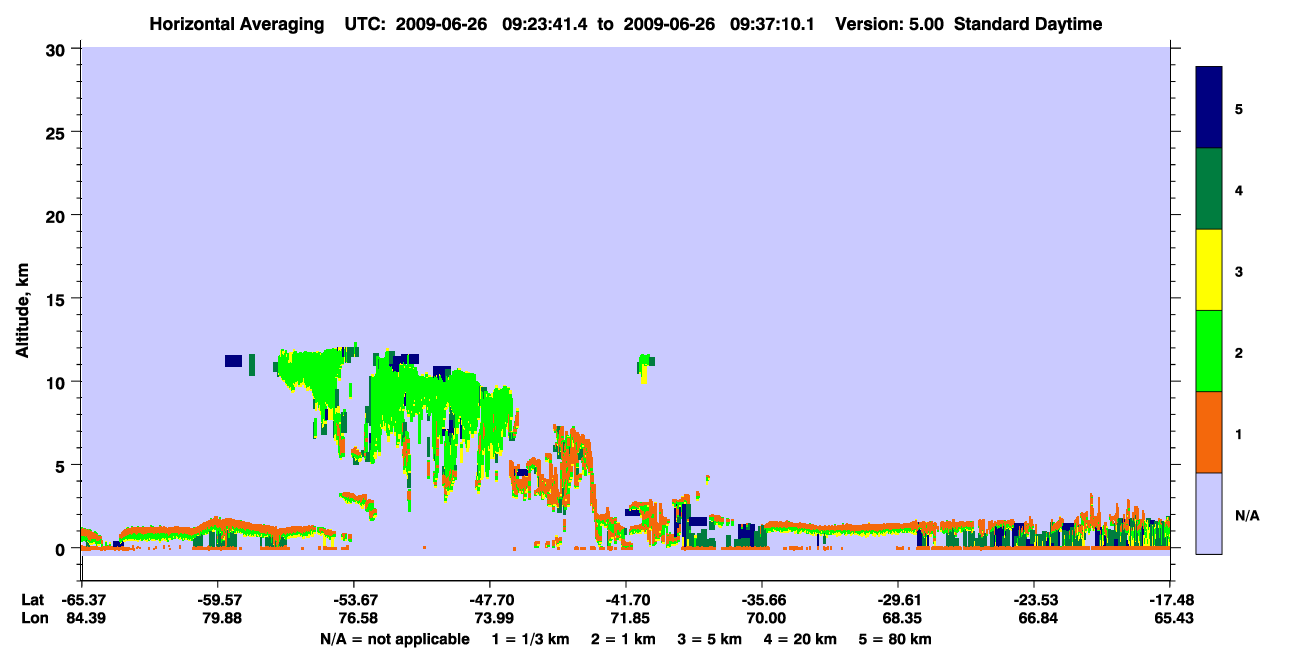Click the '1 = 1/3 km' legend entry
The height and width of the screenshot is (667, 1300).
[529, 639]
